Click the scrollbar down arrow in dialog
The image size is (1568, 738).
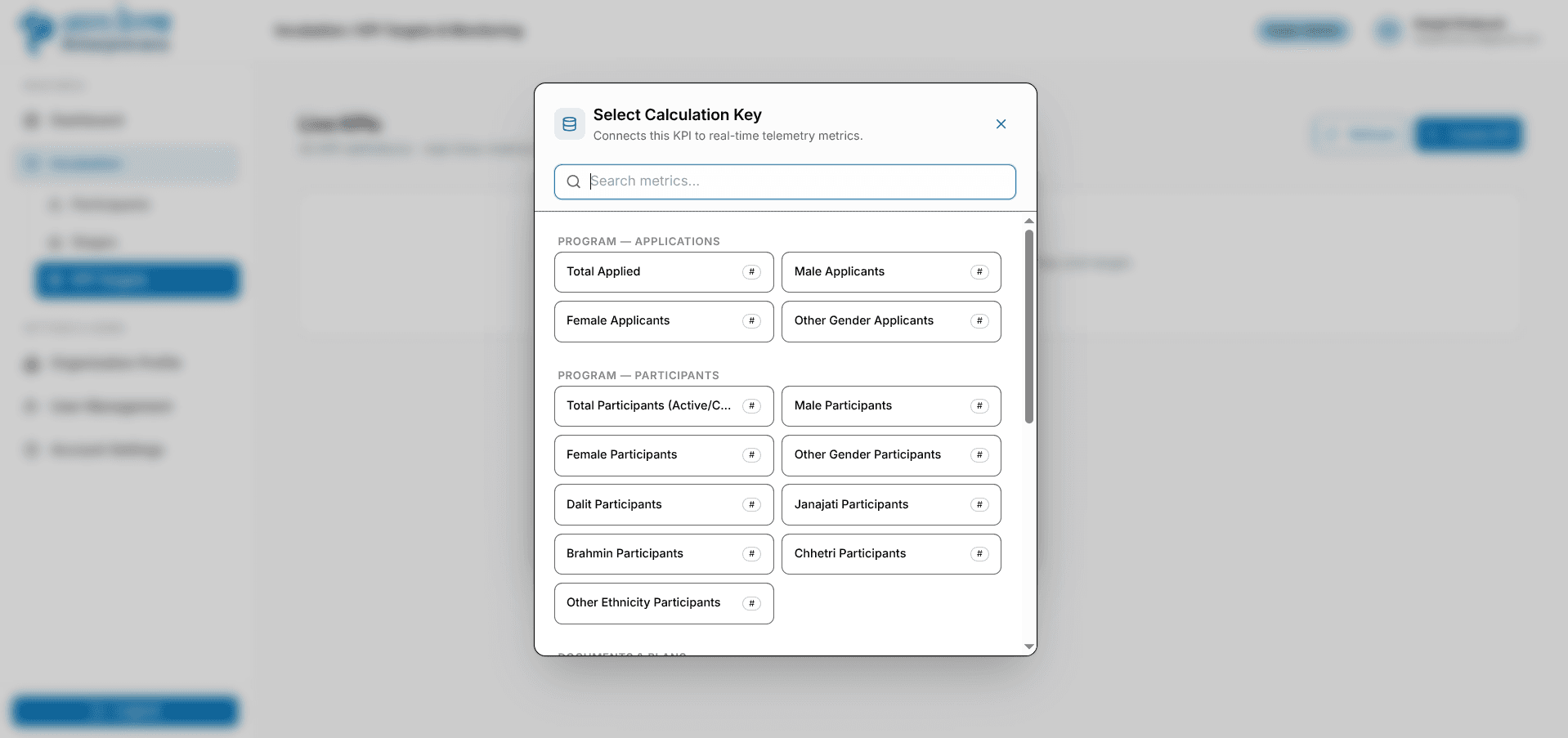[x=1029, y=646]
